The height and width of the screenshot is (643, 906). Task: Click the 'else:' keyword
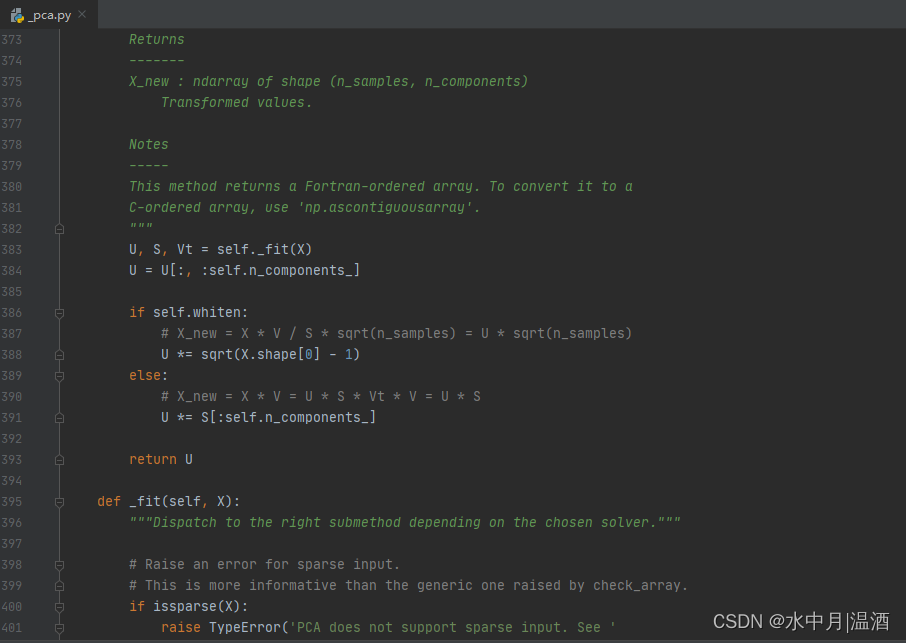tap(148, 376)
